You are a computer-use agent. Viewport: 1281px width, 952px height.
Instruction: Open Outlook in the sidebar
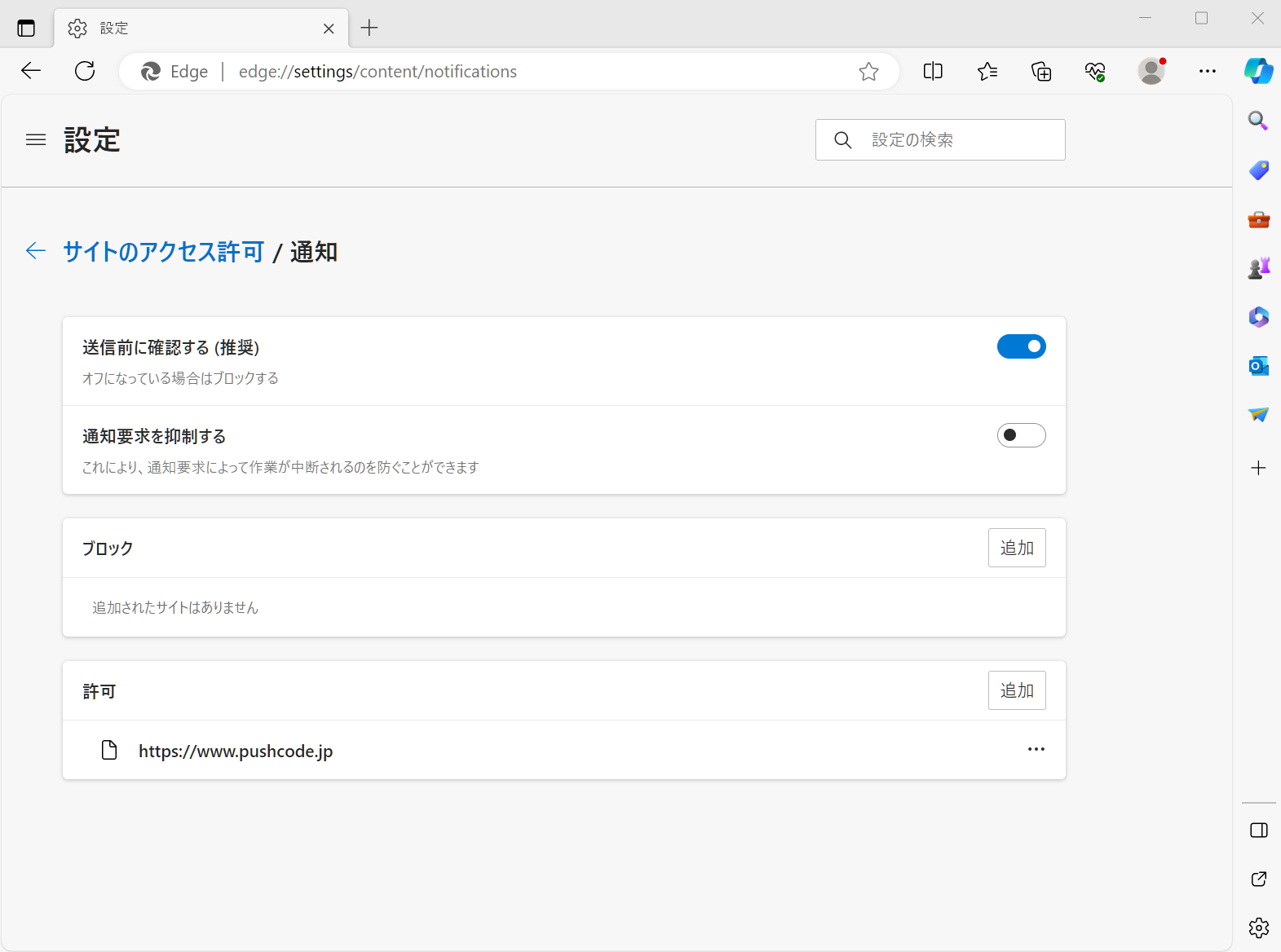(1258, 366)
